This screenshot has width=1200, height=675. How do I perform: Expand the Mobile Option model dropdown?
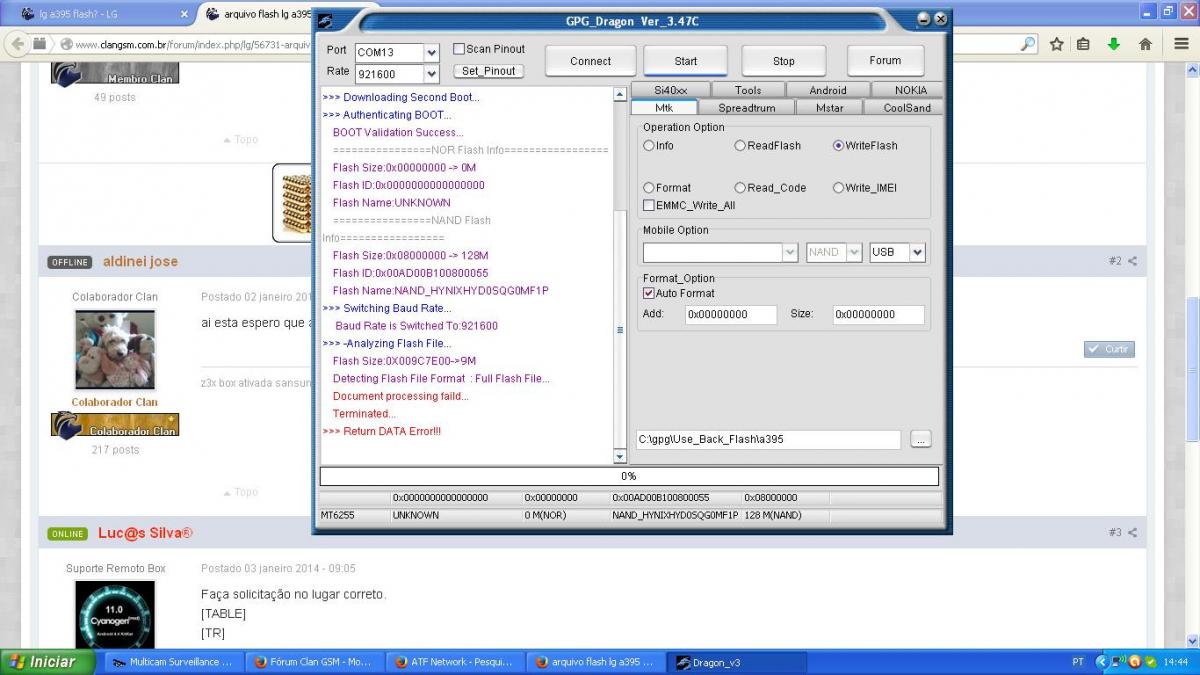[x=790, y=253]
